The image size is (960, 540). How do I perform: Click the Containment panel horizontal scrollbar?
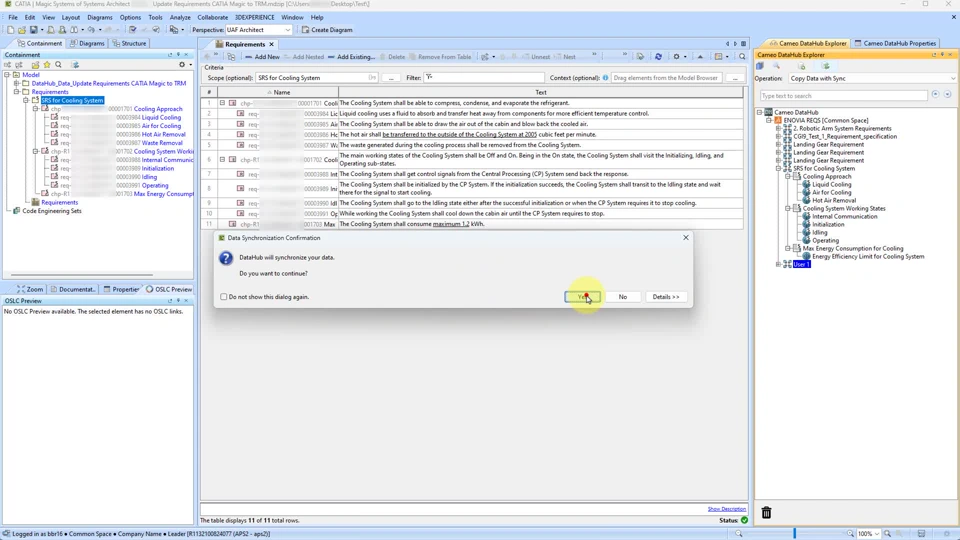(81, 275)
